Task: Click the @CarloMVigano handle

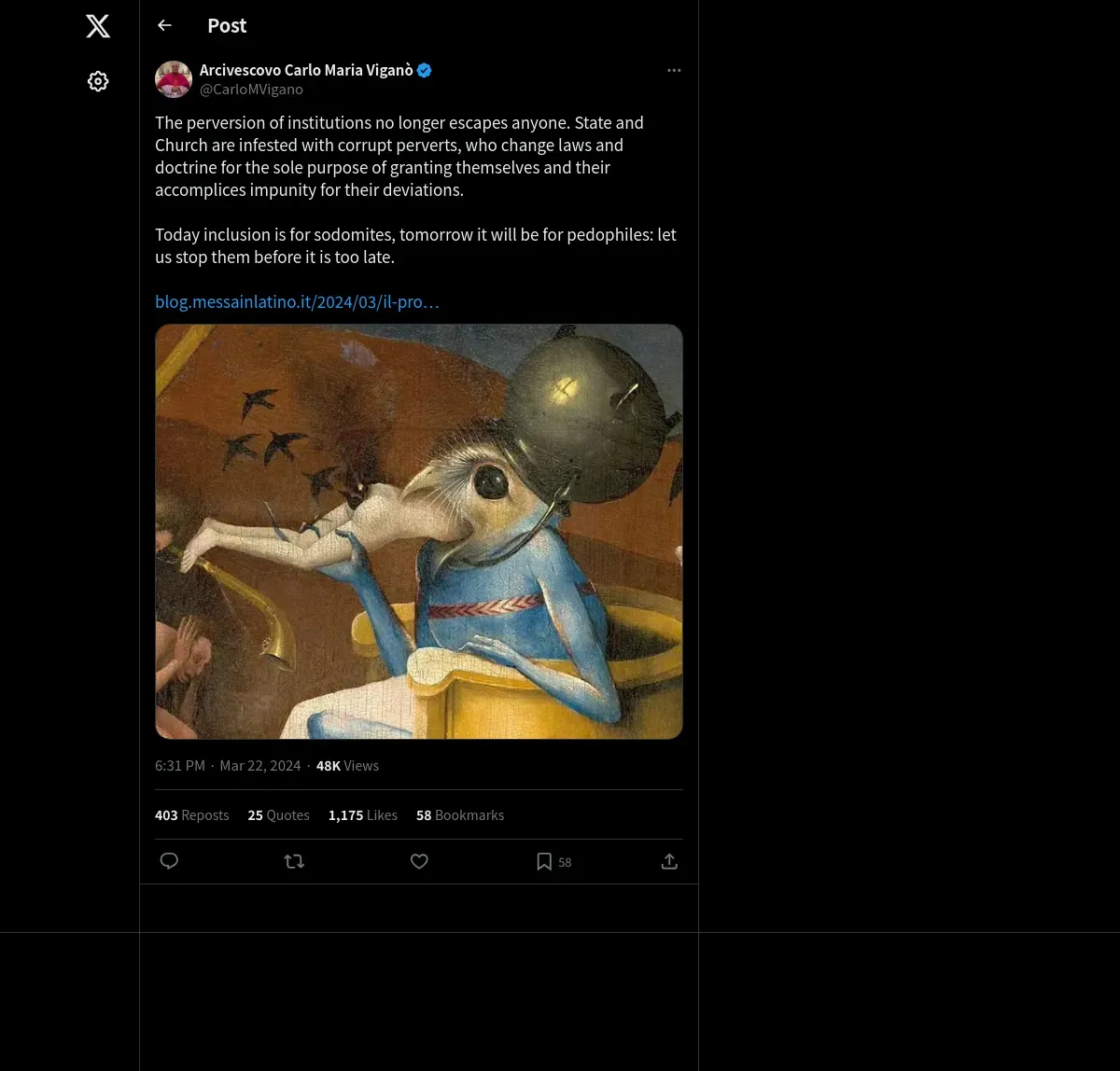Action: tap(251, 90)
